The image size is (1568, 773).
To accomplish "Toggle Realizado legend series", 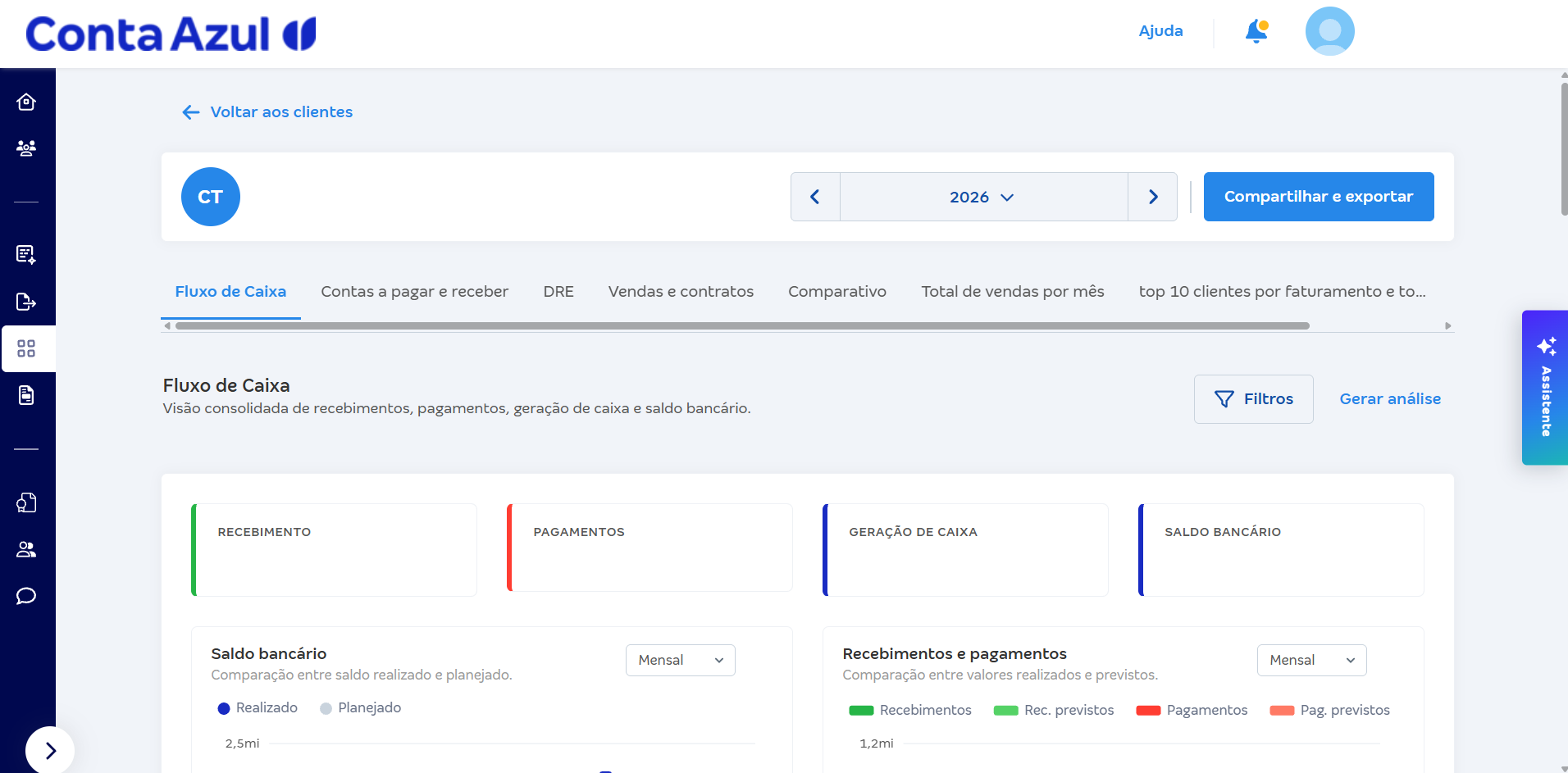I will point(258,708).
